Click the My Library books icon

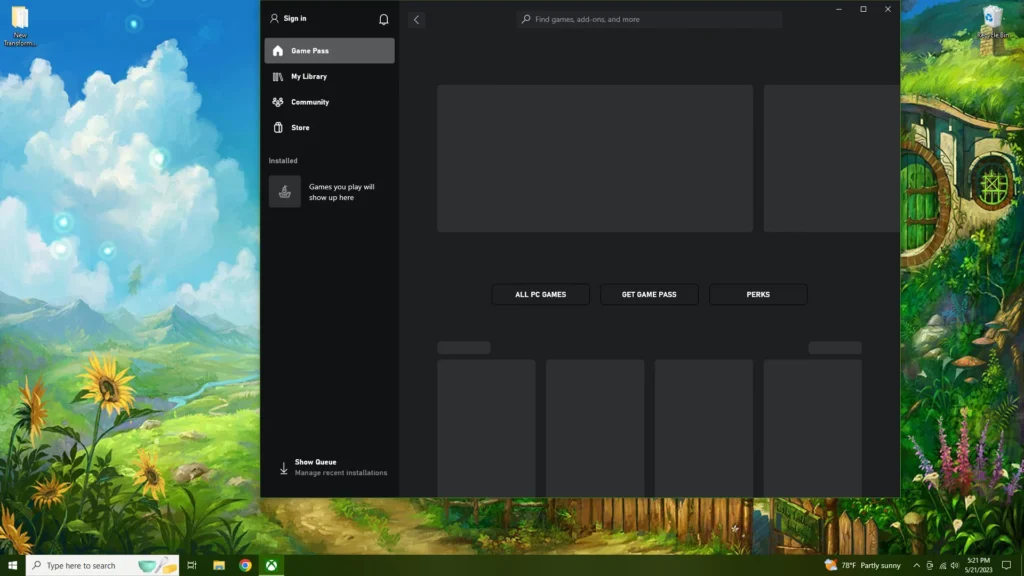278,76
